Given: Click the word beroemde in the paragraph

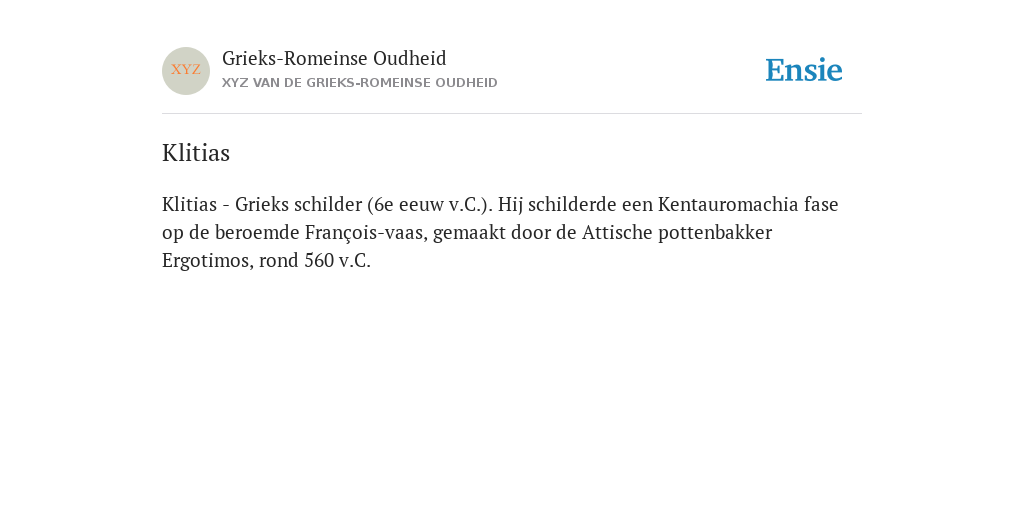Looking at the screenshot, I should [x=257, y=232].
